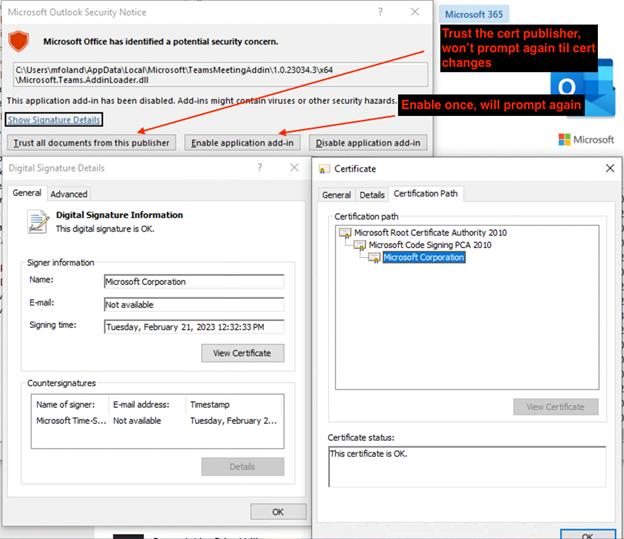
Task: Click OK in the Certificate window
Action: pos(587,534)
